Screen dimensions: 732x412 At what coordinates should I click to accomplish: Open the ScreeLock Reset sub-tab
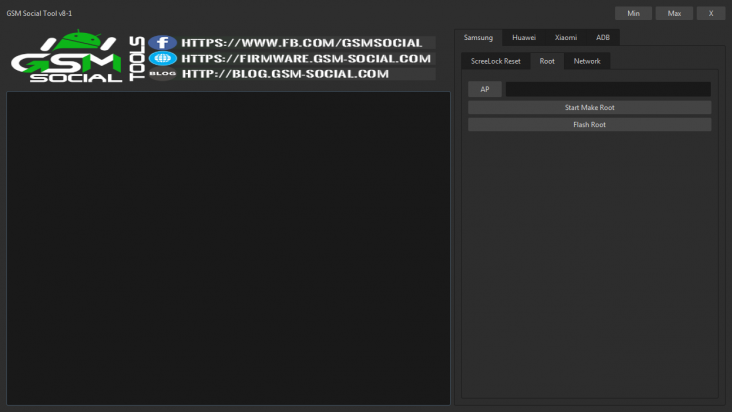click(x=495, y=61)
